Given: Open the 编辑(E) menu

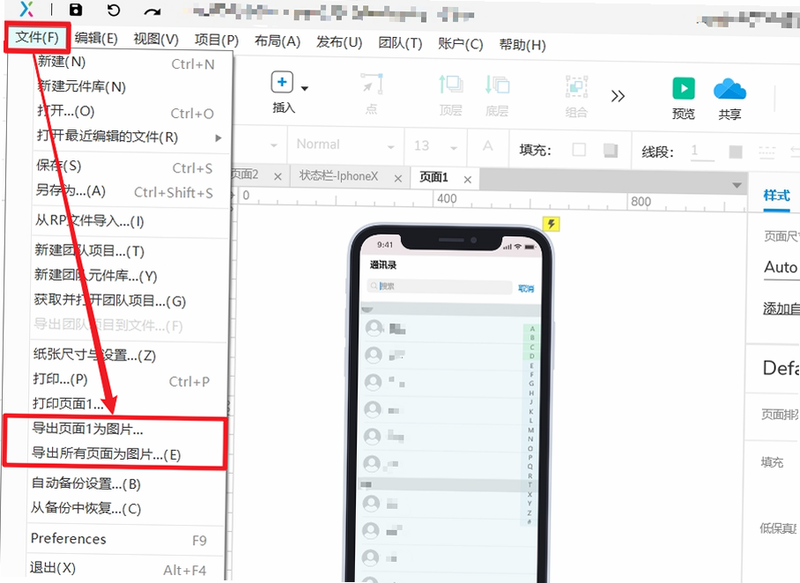Looking at the screenshot, I should (96, 38).
